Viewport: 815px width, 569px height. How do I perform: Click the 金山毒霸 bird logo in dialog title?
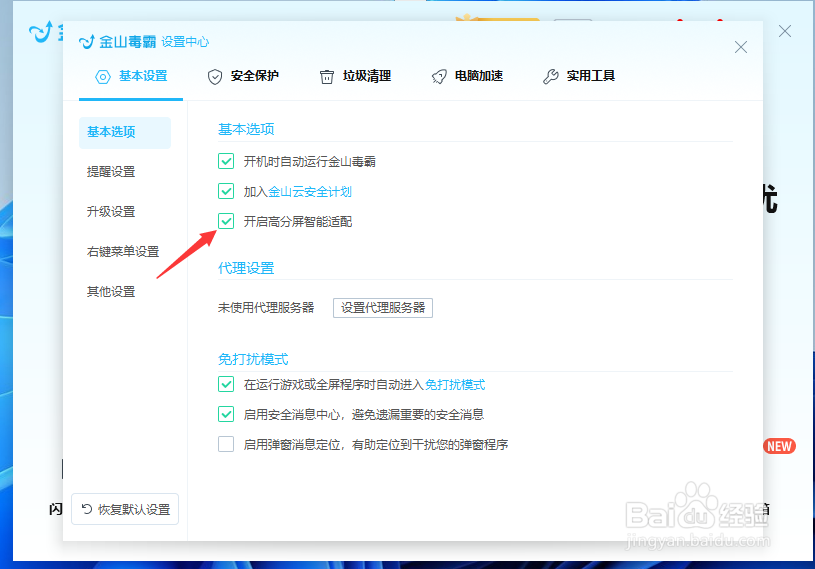point(87,42)
